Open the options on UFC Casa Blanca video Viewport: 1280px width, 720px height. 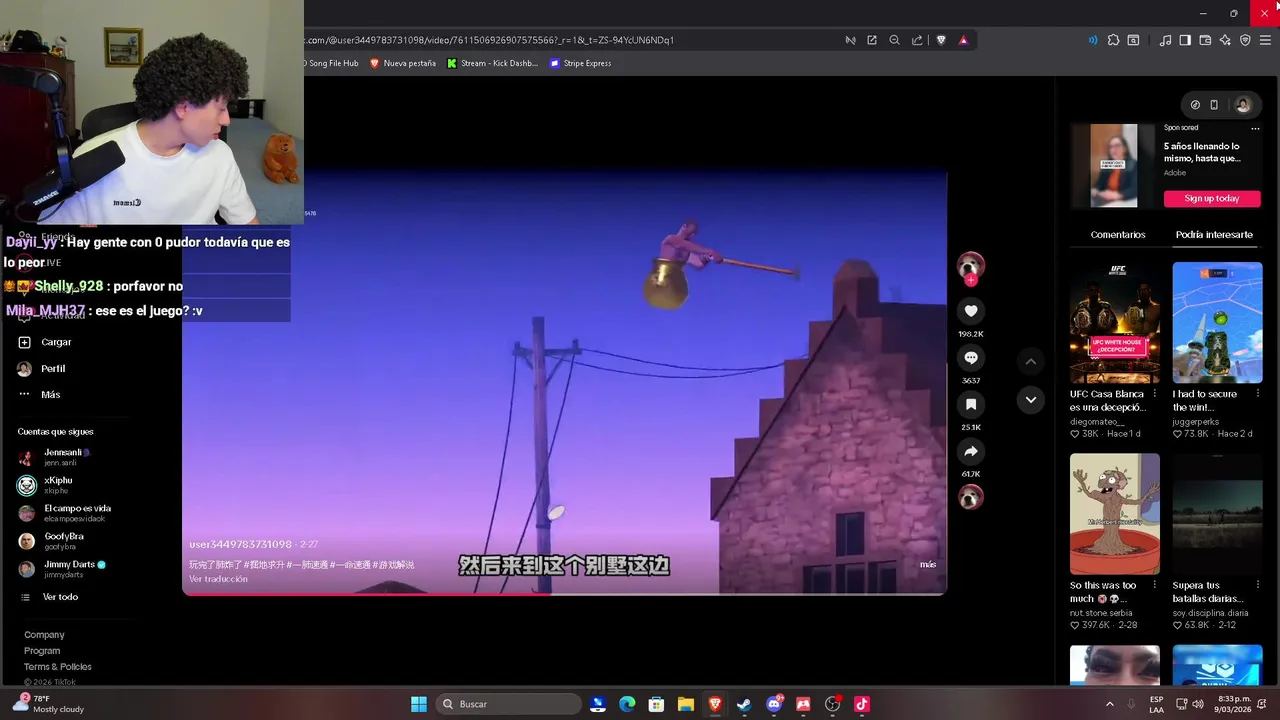(1155, 394)
